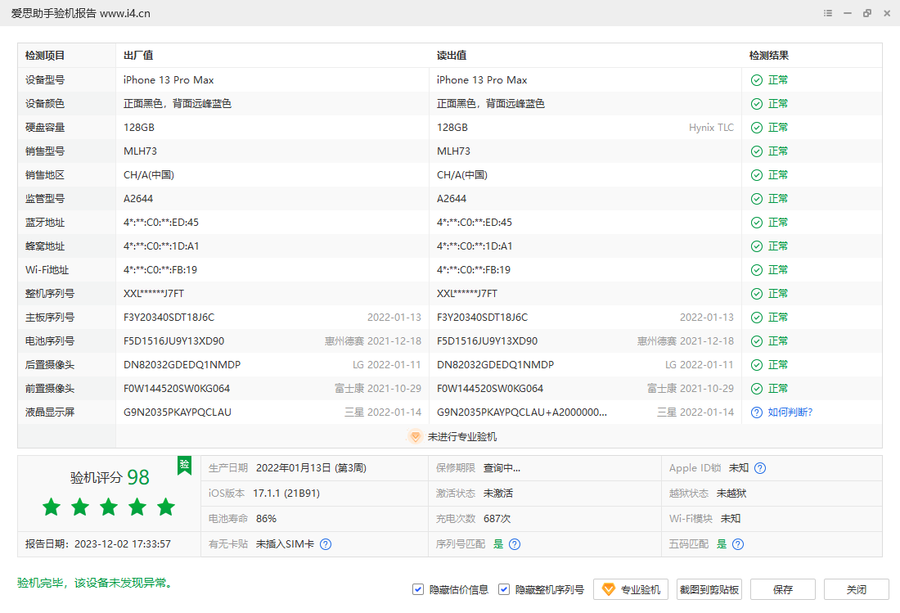Open the 如何判断? link
Viewport: 900px width, 613px height.
click(x=790, y=412)
